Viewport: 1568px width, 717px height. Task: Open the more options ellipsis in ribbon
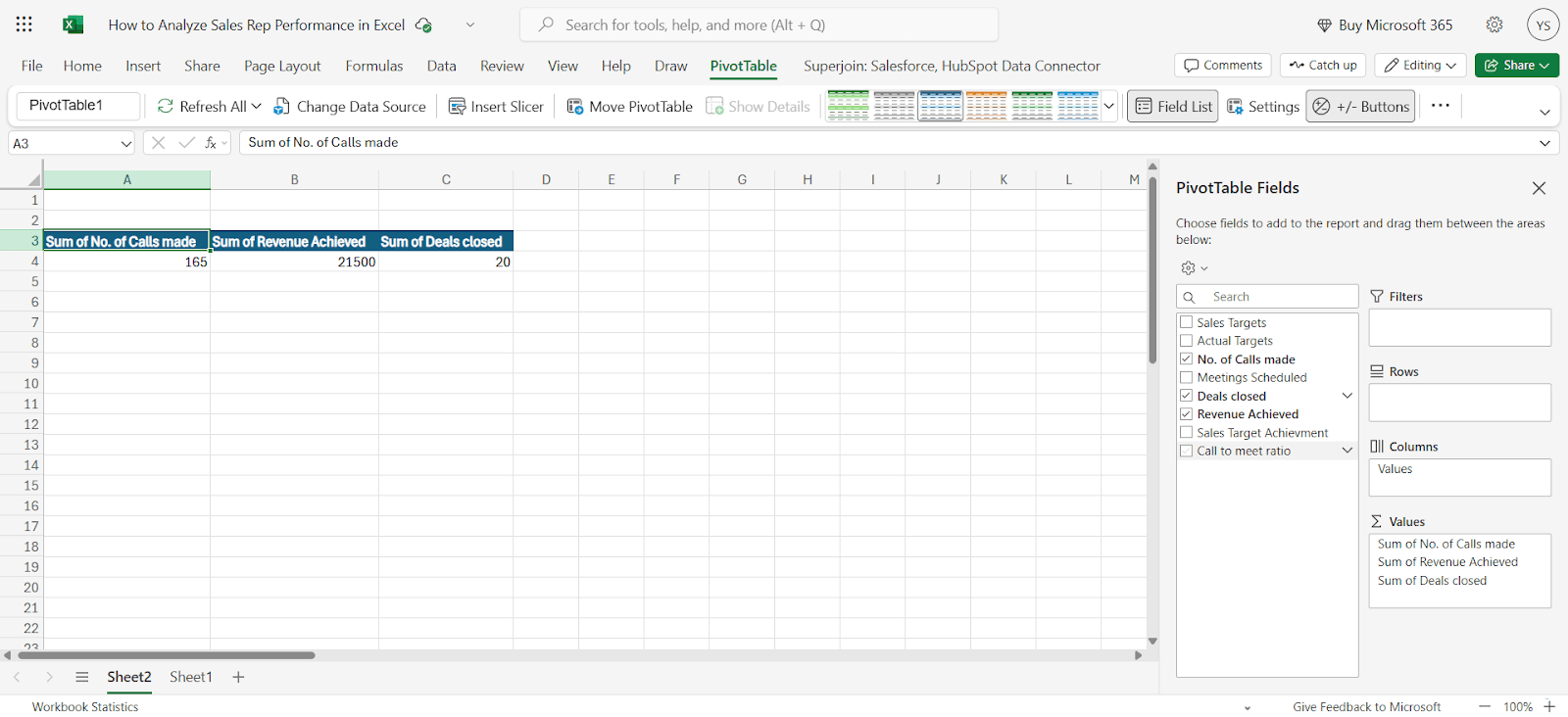1440,106
